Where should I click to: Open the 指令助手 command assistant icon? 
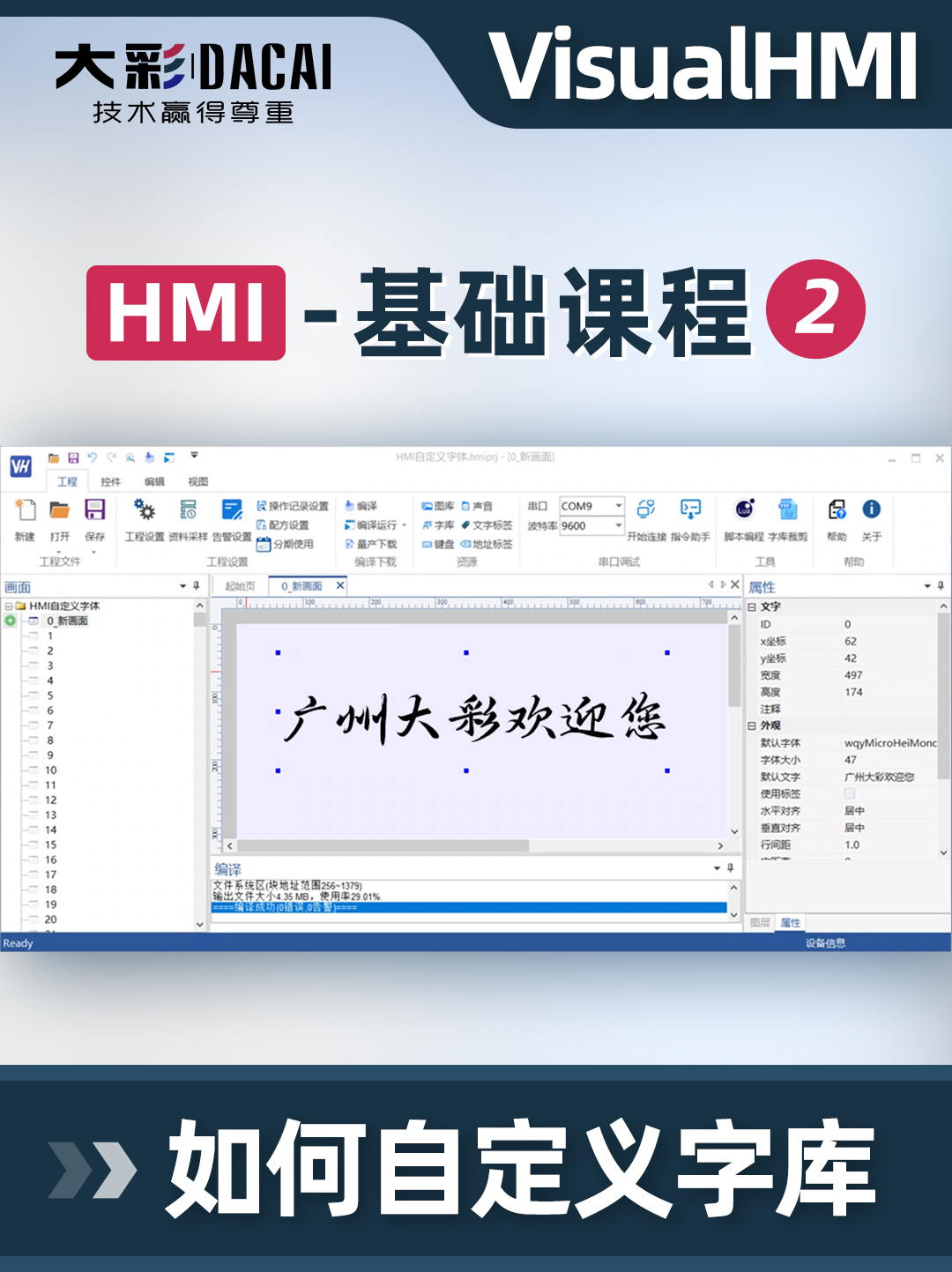tap(690, 510)
